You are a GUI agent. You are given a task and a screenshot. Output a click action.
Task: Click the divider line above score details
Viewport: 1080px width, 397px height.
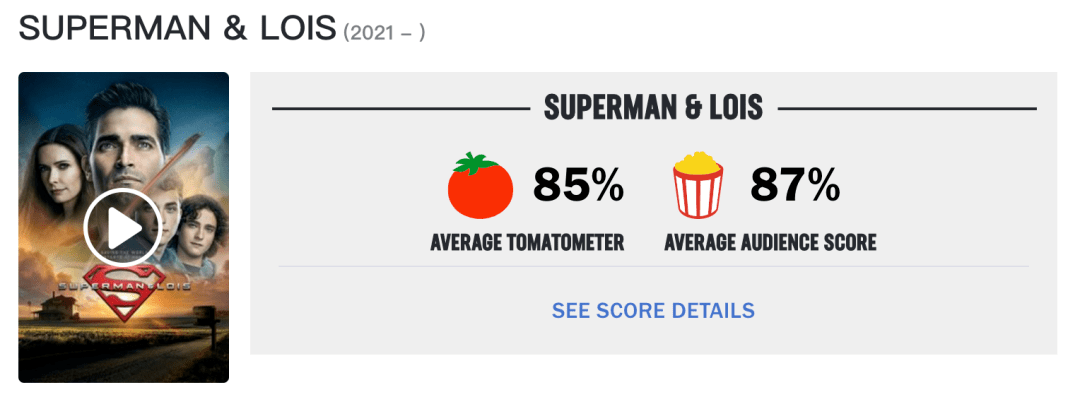click(653, 266)
